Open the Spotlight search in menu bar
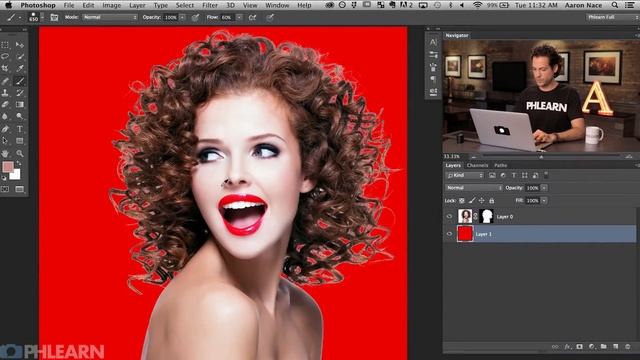 tap(615, 5)
